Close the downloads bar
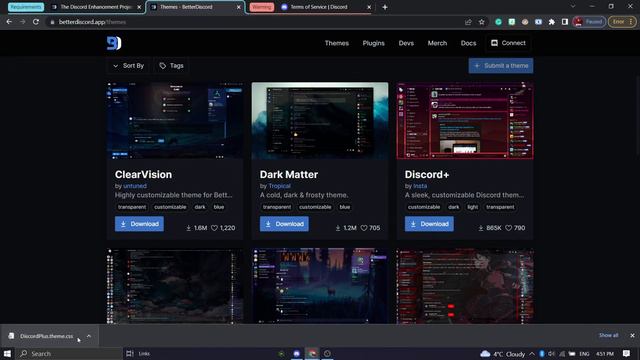The image size is (640, 360). 632,336
